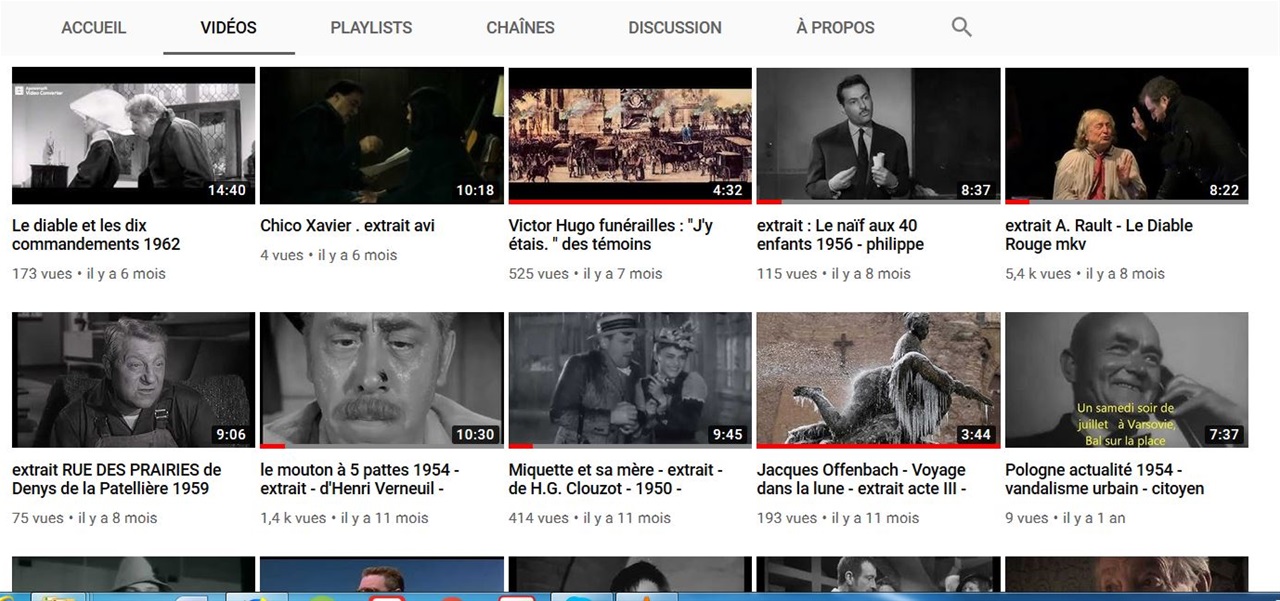This screenshot has width=1280, height=601.
Task: Click the channel search magnifier icon
Action: (x=961, y=28)
